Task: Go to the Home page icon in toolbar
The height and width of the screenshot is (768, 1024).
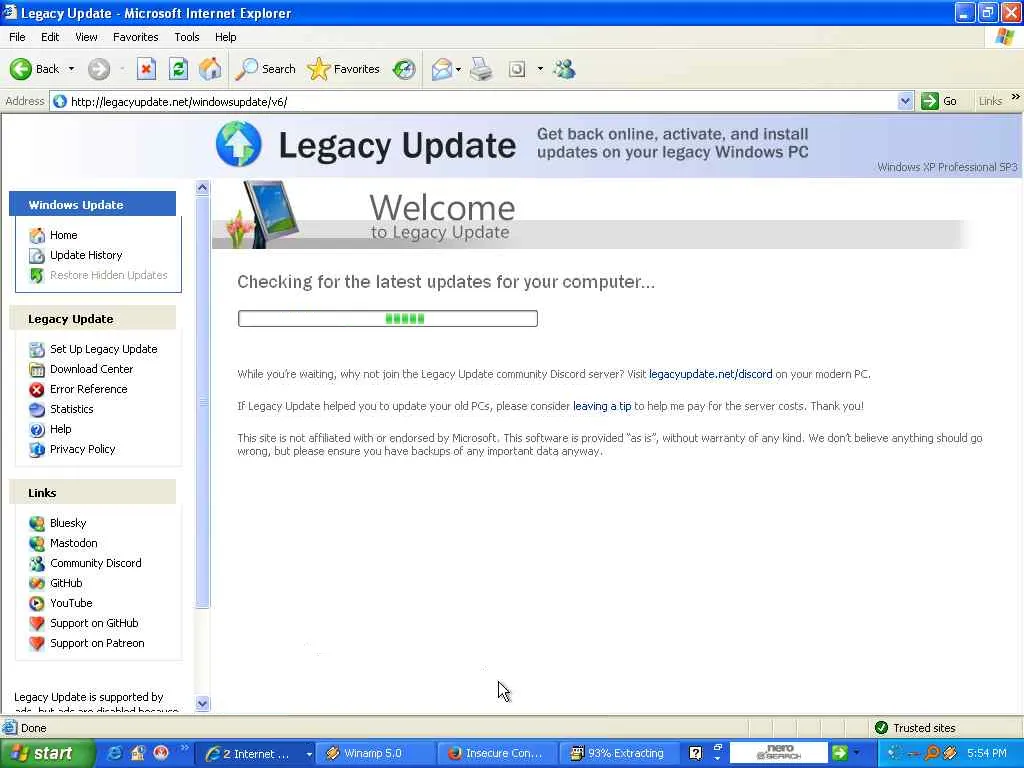Action: (x=210, y=69)
